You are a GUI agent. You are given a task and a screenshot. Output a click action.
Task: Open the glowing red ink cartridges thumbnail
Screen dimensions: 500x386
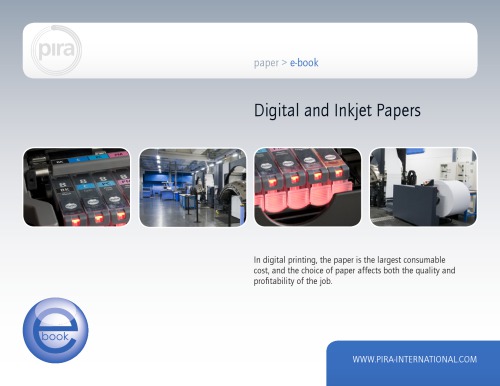pyautogui.click(x=308, y=187)
